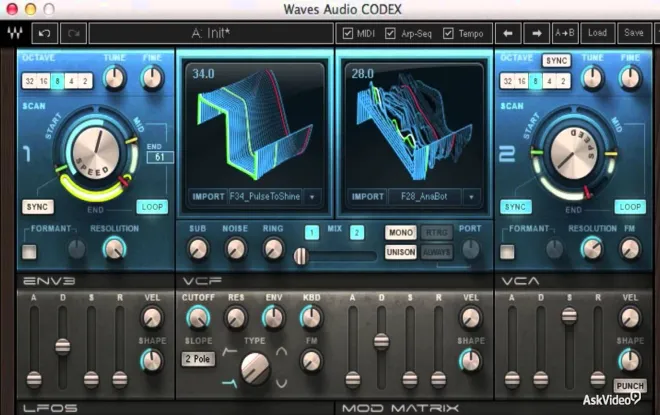Viewport: 660px width, 415px height.
Task: Click the redo arrow in top toolbar
Action: click(x=74, y=33)
